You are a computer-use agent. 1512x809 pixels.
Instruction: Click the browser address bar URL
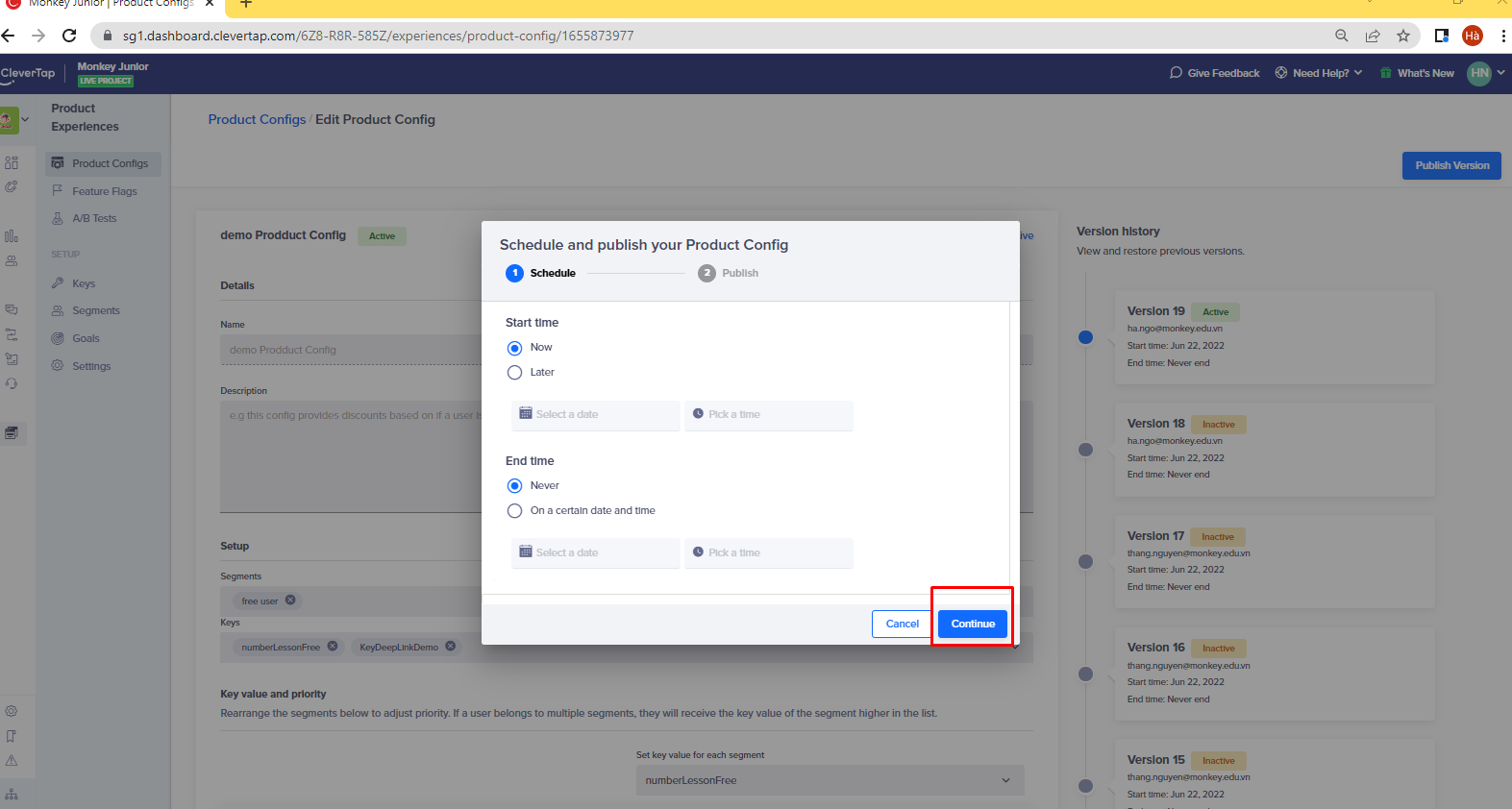378,36
